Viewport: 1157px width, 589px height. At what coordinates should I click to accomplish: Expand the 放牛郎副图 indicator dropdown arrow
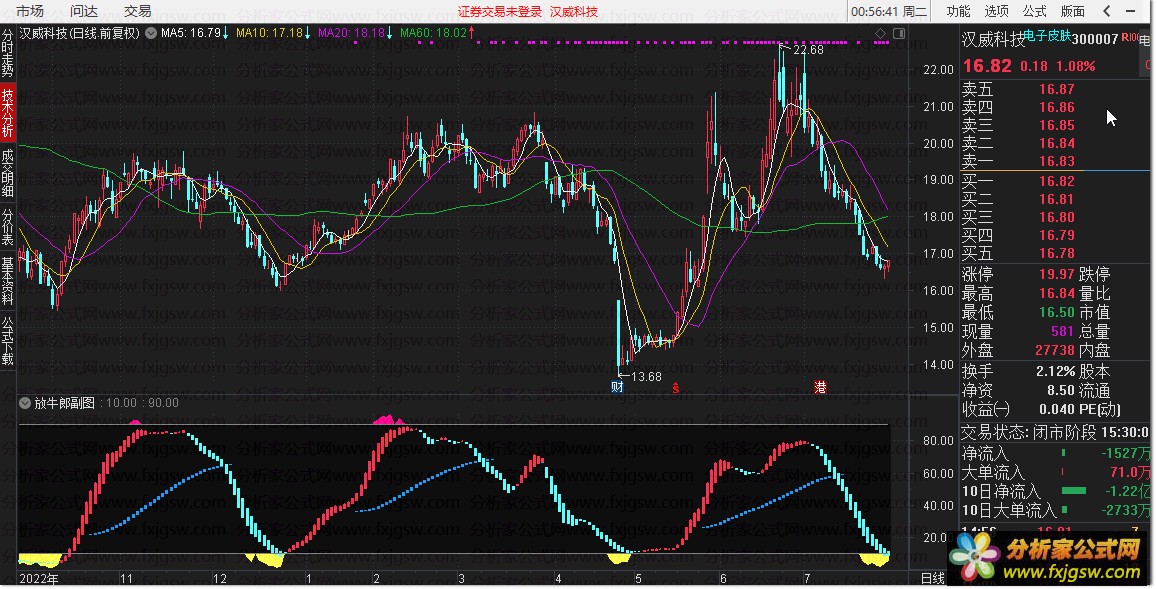point(25,403)
